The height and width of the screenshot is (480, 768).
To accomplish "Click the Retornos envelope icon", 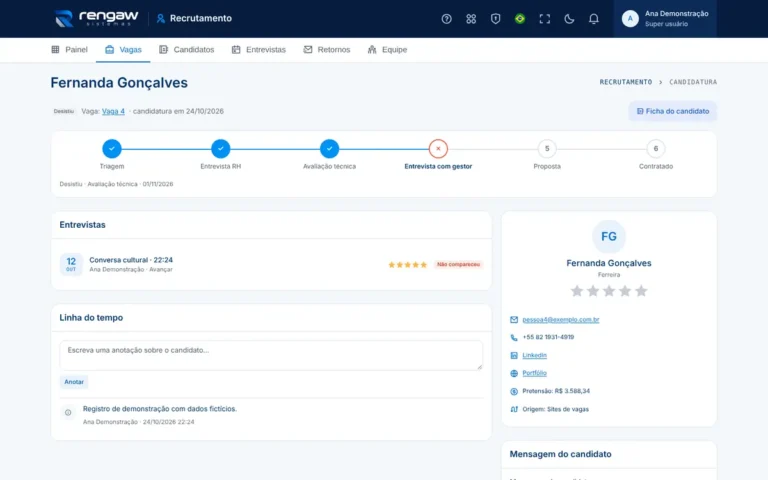I will pyautogui.click(x=308, y=49).
